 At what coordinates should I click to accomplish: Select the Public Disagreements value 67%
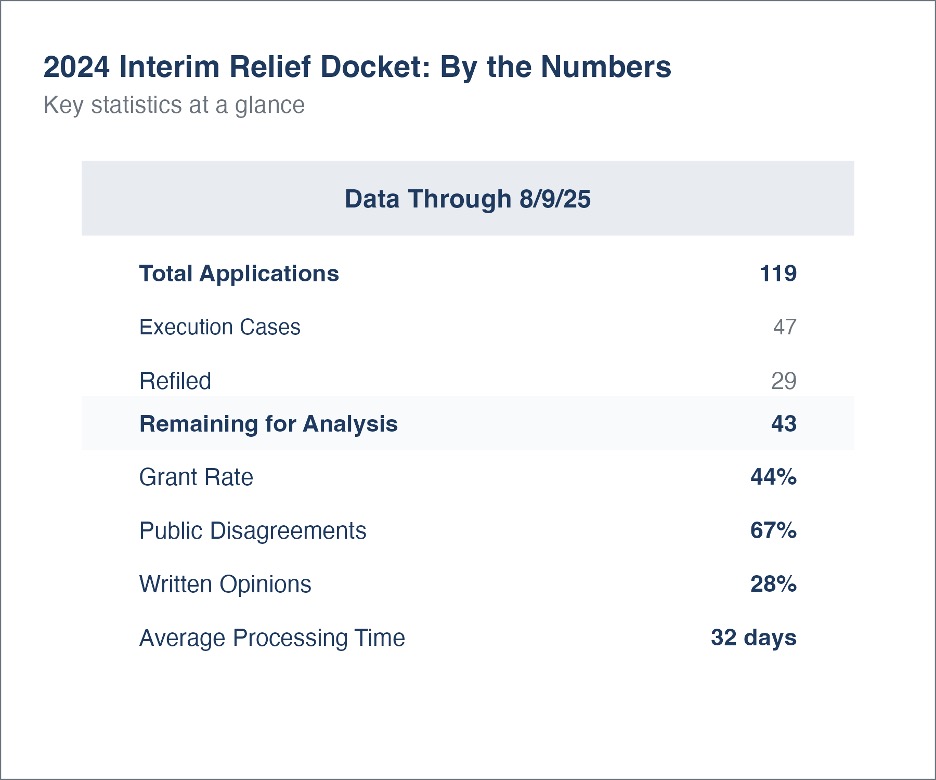[773, 531]
